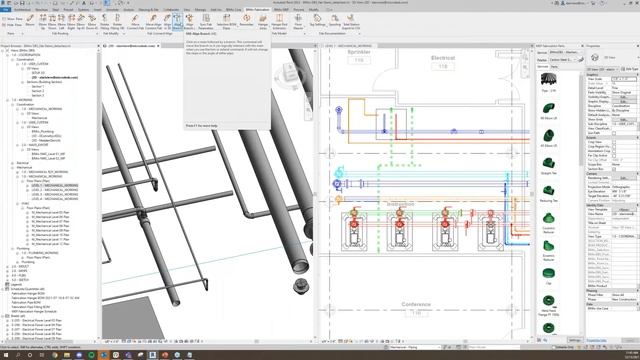Expand the Electrical node in Project Browser

pos(12,163)
